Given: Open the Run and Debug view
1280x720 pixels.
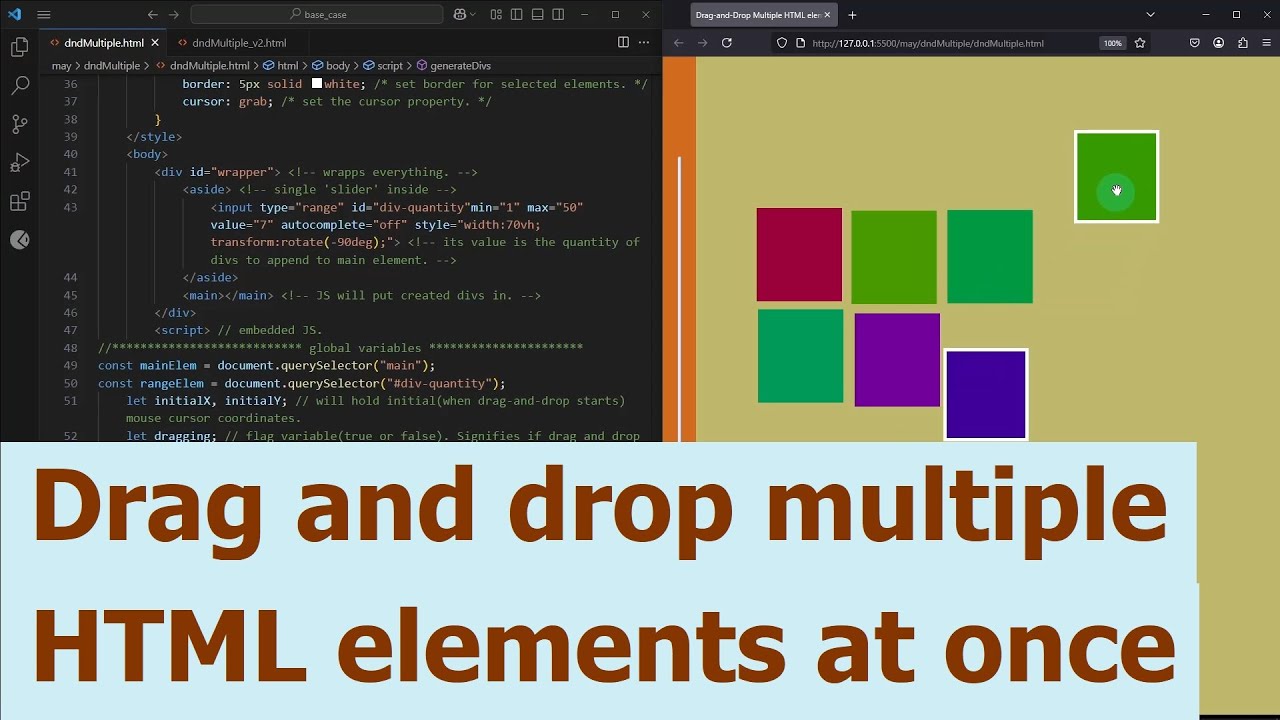Looking at the screenshot, I should (x=19, y=163).
